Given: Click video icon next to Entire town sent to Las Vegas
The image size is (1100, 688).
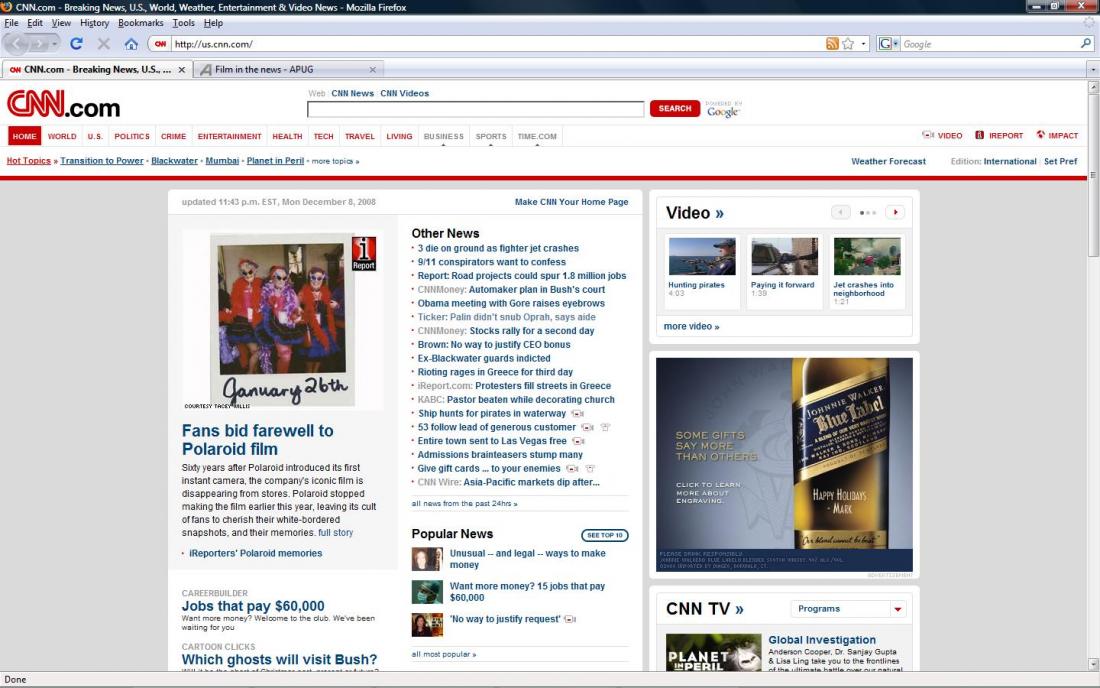Looking at the screenshot, I should [x=578, y=441].
